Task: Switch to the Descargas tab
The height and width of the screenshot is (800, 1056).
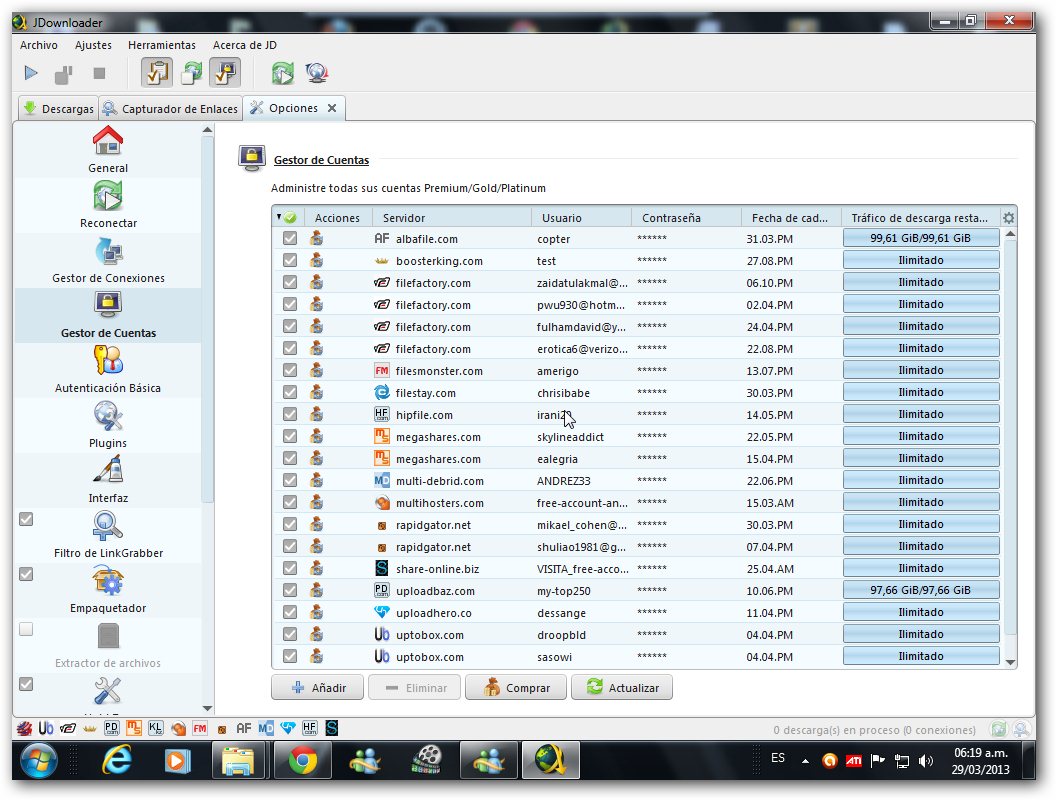Action: click(x=59, y=108)
